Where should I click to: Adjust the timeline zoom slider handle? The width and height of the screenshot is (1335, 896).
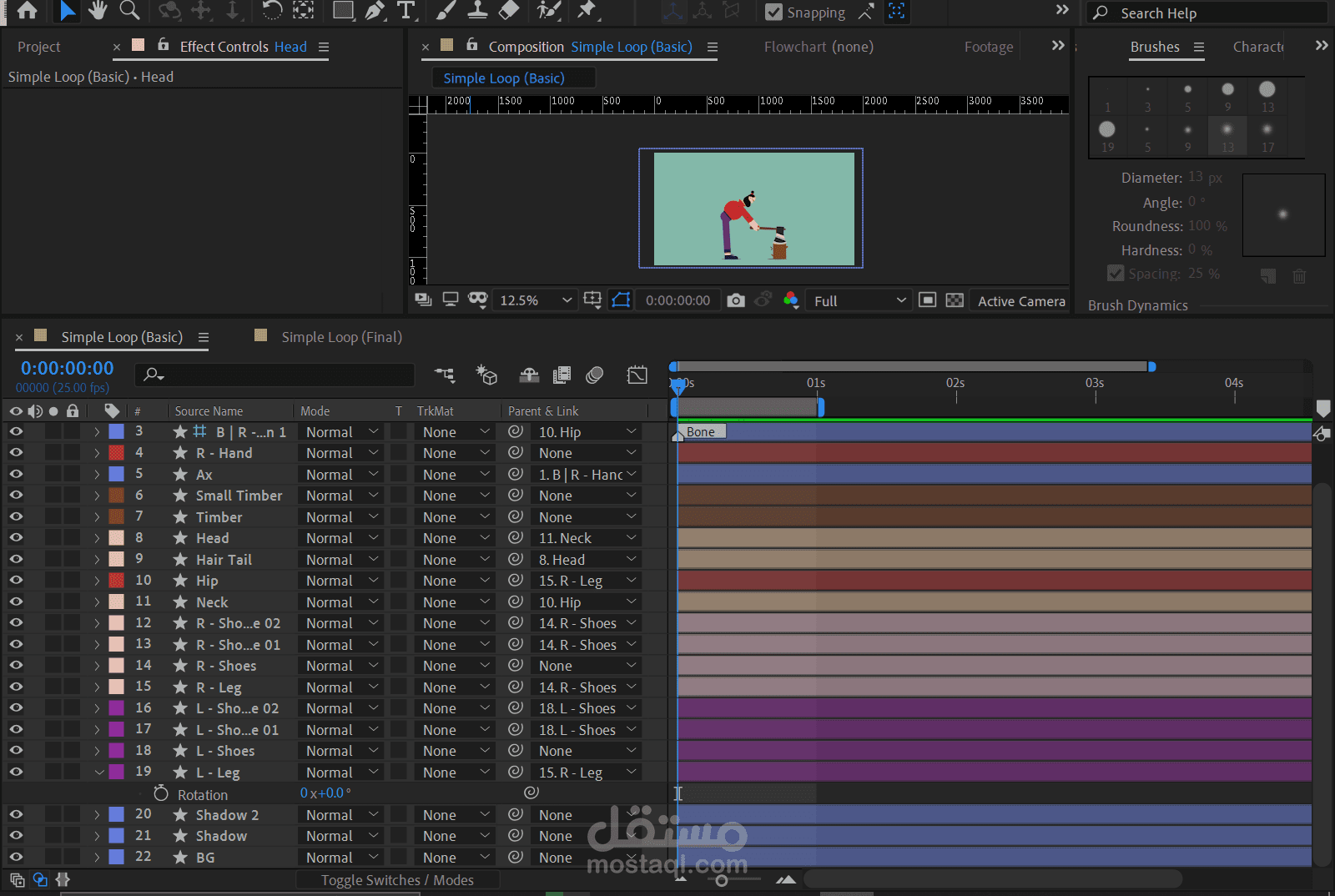point(722,880)
